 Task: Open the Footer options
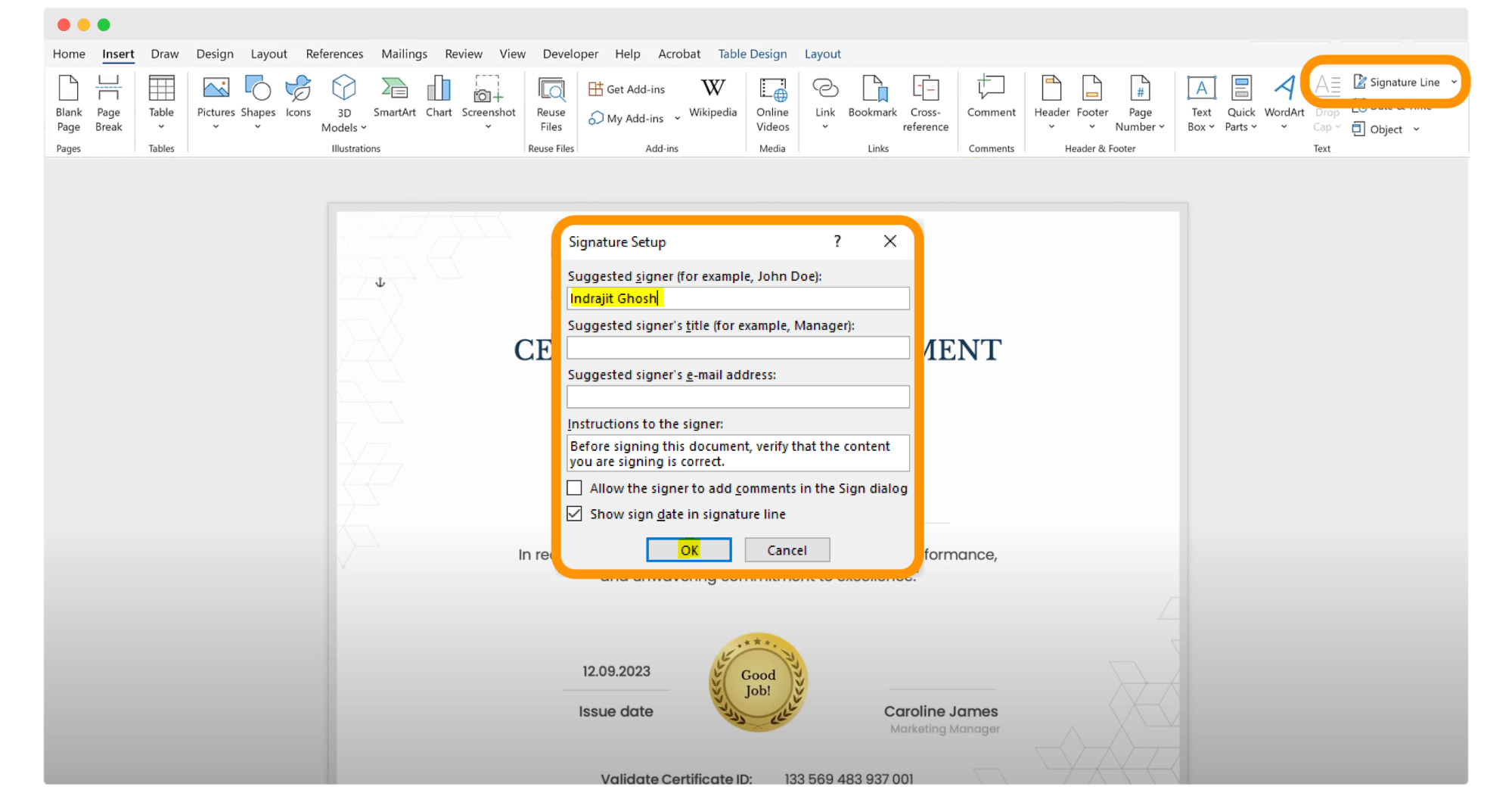point(1092,104)
